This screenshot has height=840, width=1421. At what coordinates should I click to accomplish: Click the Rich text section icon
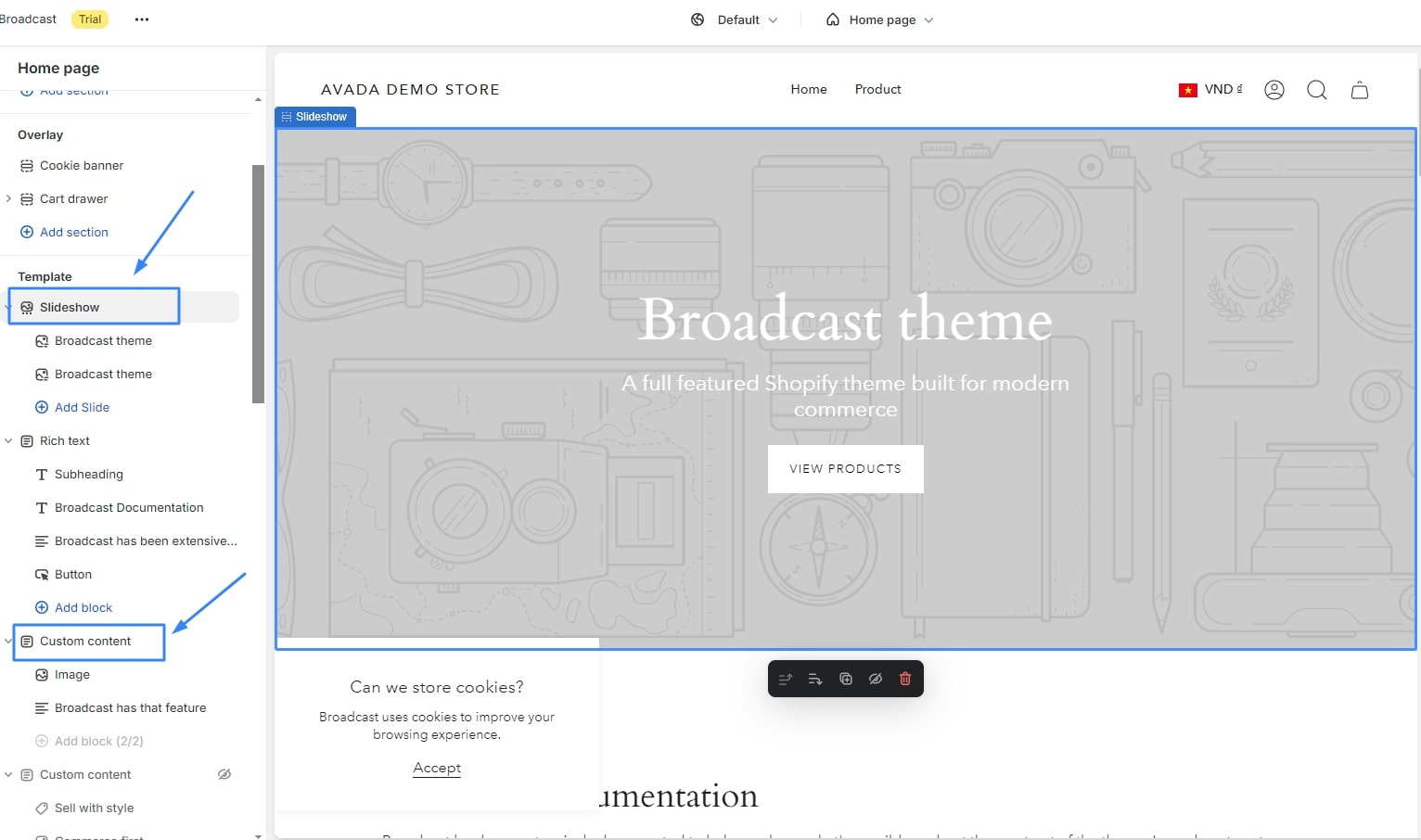[x=27, y=441]
